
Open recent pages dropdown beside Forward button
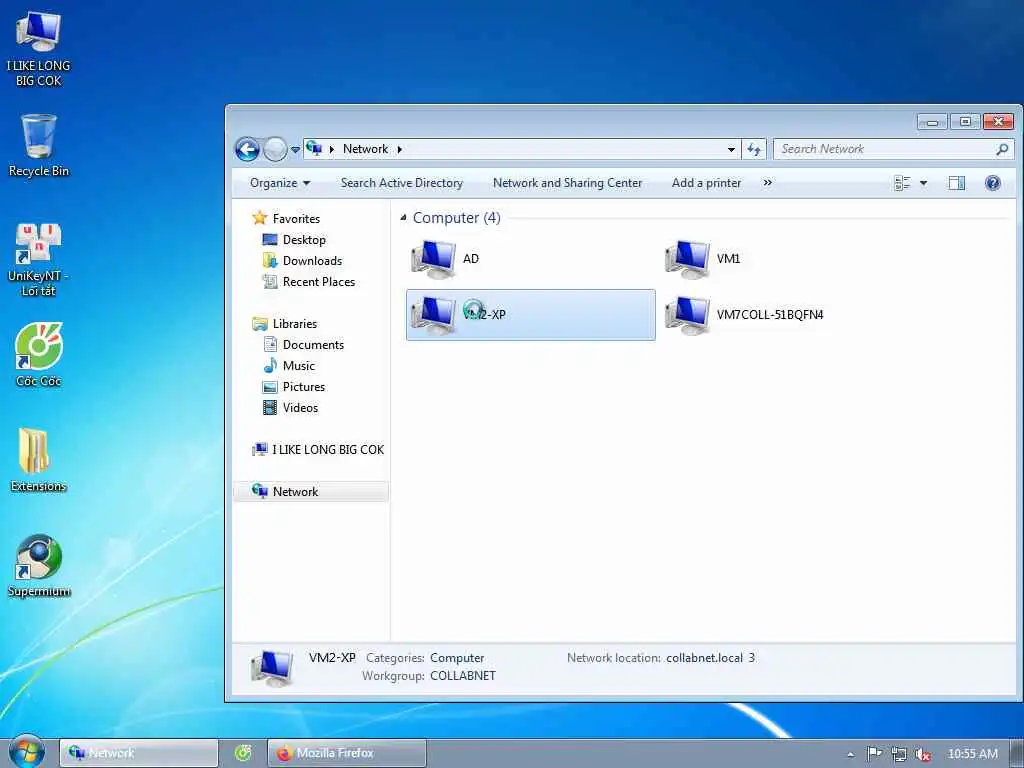coord(295,150)
